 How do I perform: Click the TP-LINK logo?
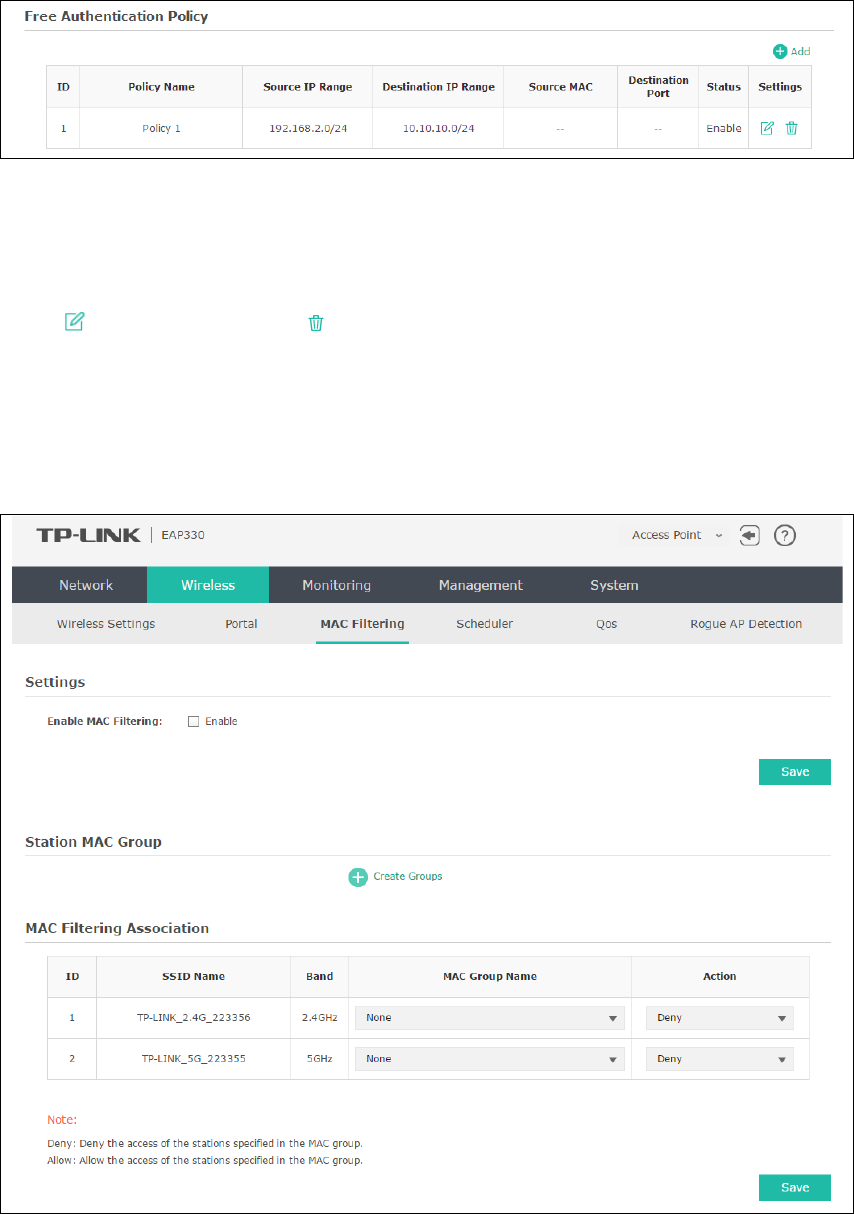tap(88, 534)
